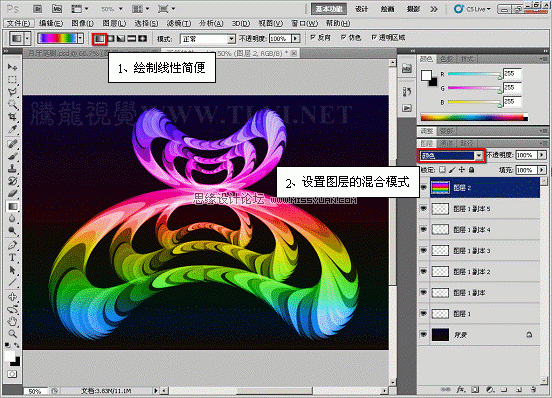The image size is (552, 398).
Task: Toggle the 仿色 dither checkbox
Action: [x=344, y=37]
